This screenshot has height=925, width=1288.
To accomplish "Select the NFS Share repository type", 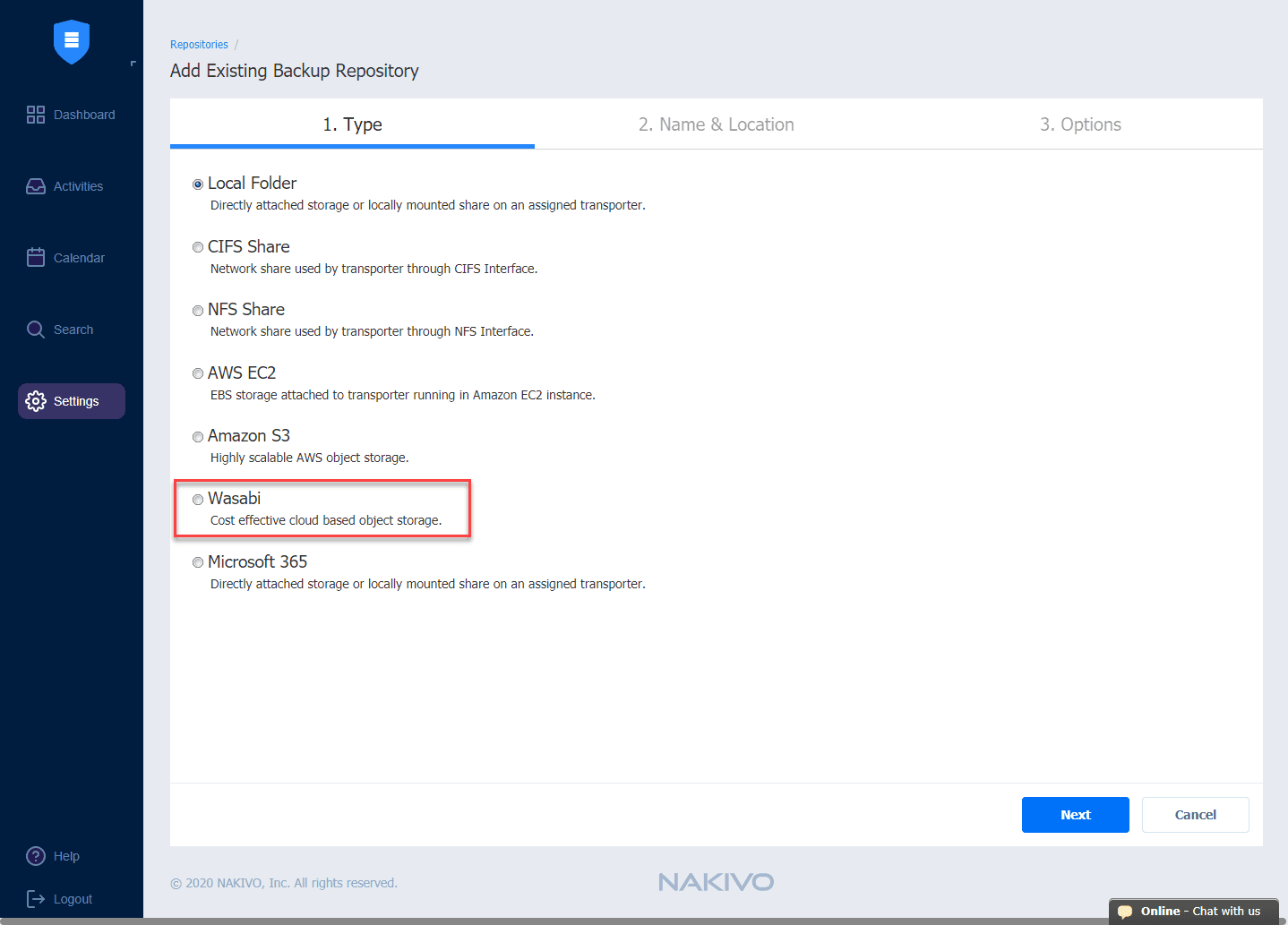I will (198, 311).
